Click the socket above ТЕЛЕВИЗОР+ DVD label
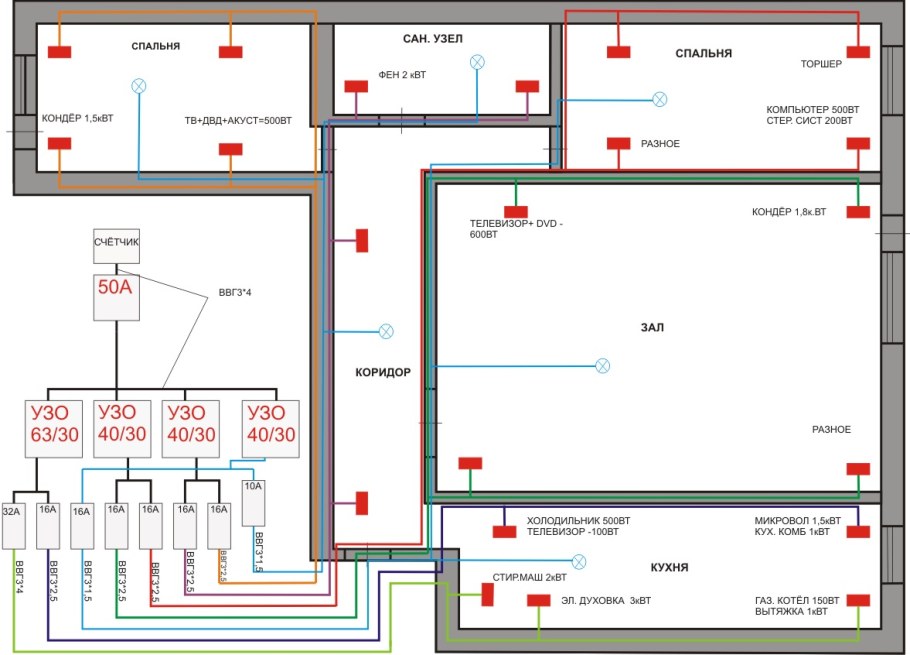Viewport: 910px width, 655px height. [515, 212]
